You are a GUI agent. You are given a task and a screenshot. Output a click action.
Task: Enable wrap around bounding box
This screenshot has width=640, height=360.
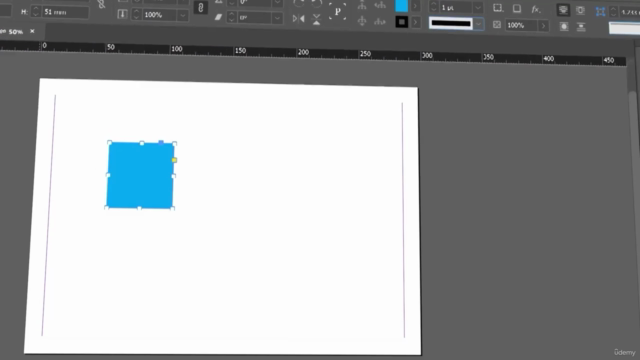580,11
